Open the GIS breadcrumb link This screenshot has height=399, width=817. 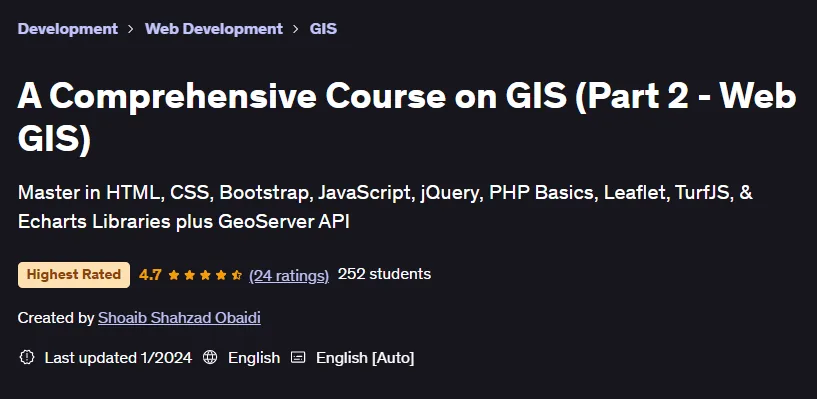click(x=323, y=29)
